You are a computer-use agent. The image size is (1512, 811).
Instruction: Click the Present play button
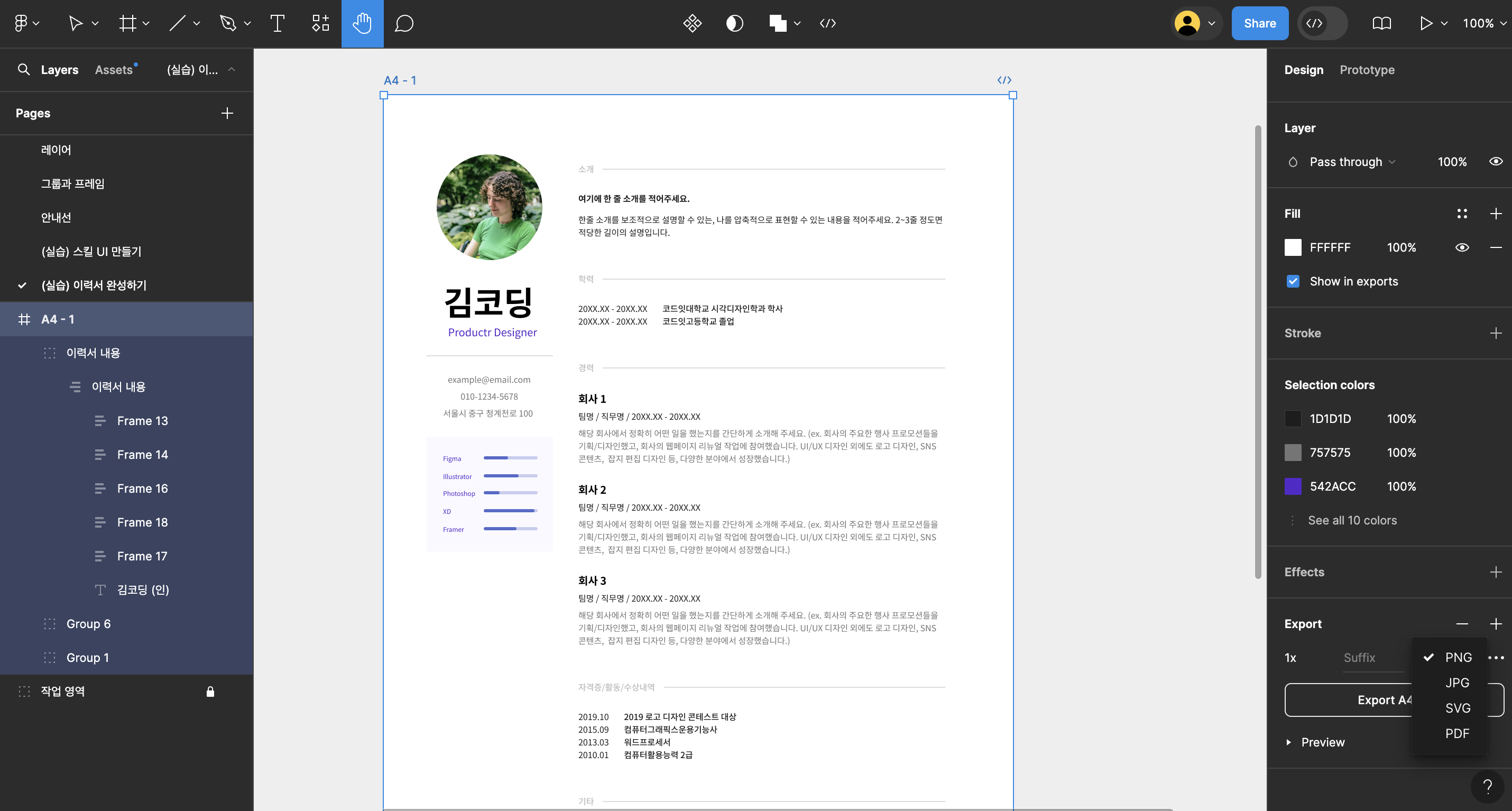click(x=1426, y=23)
